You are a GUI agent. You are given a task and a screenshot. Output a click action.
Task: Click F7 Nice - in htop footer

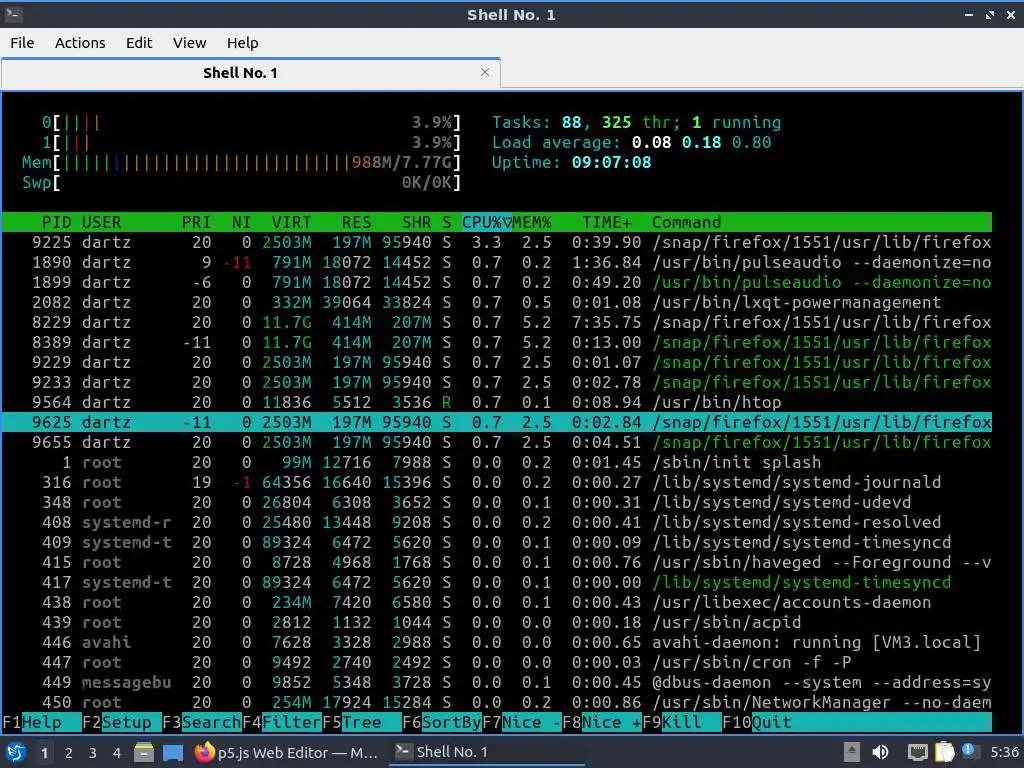tap(522, 722)
